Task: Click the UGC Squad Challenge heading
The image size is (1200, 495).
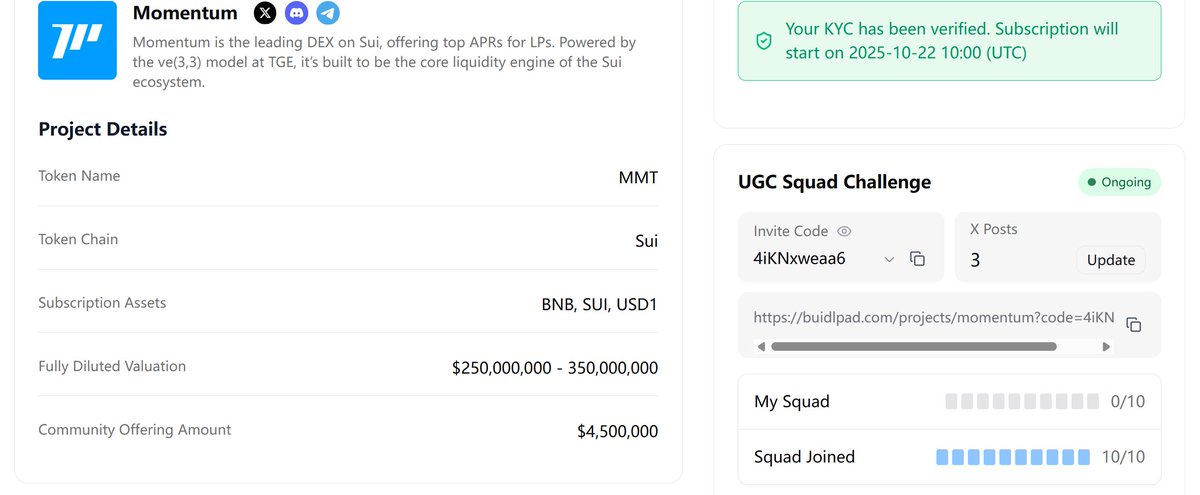Action: (x=834, y=182)
